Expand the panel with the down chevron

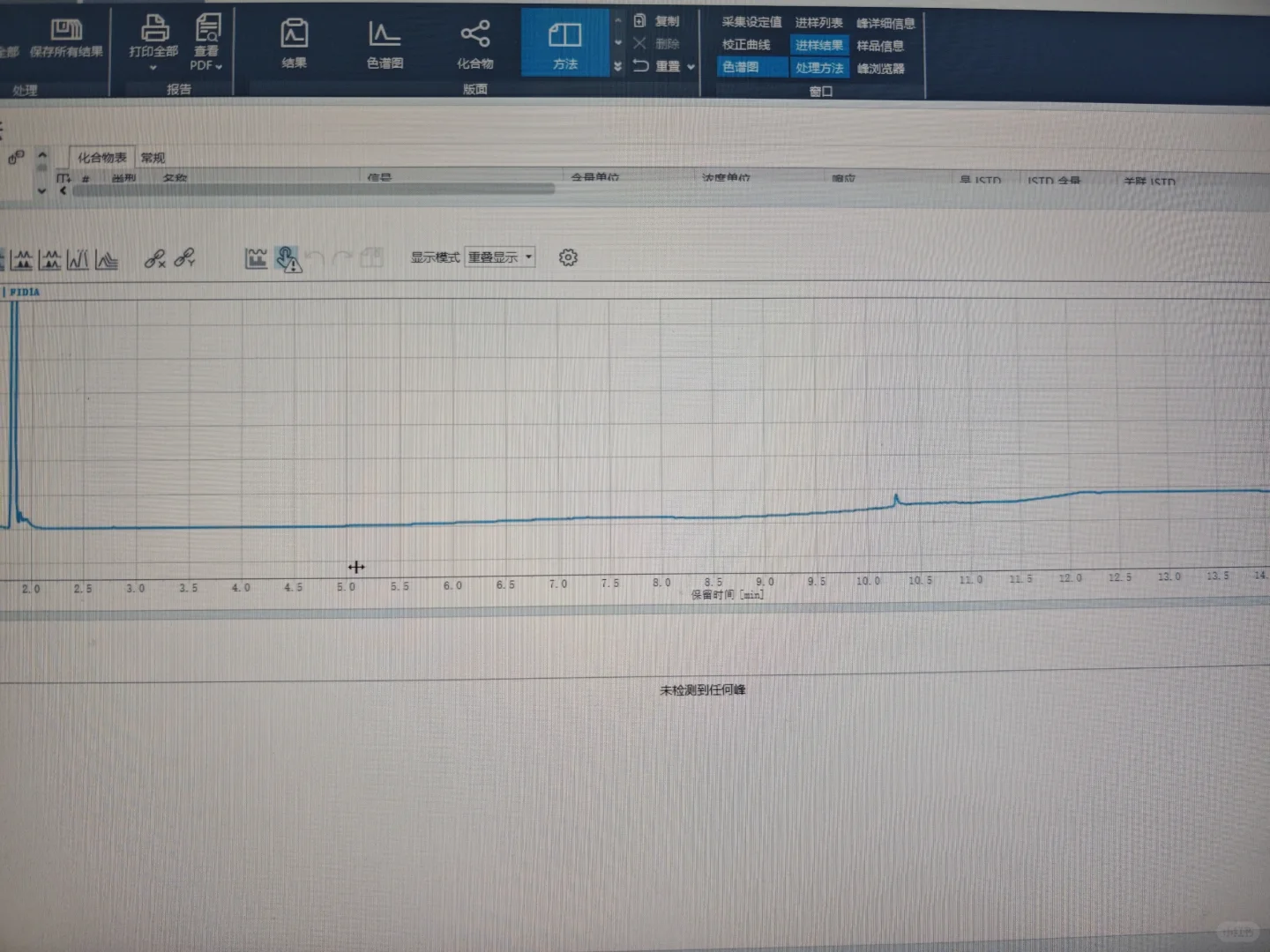[x=41, y=190]
